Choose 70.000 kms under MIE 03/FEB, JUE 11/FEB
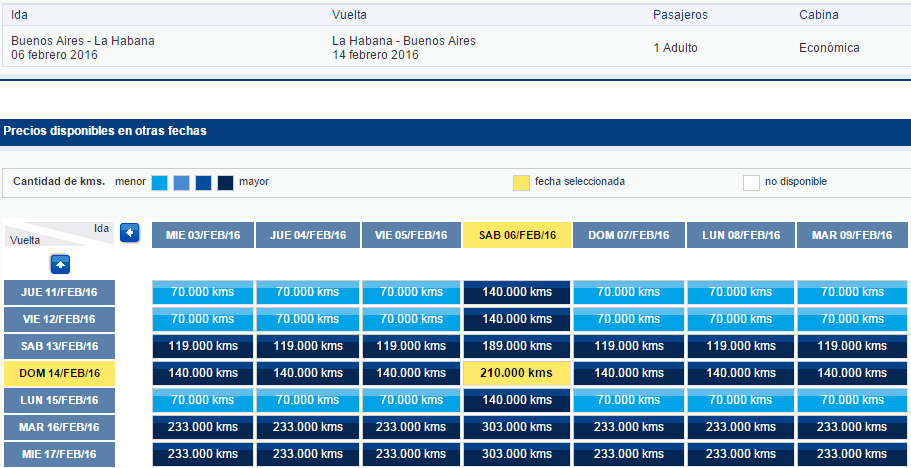The height and width of the screenshot is (468, 911). 203,292
